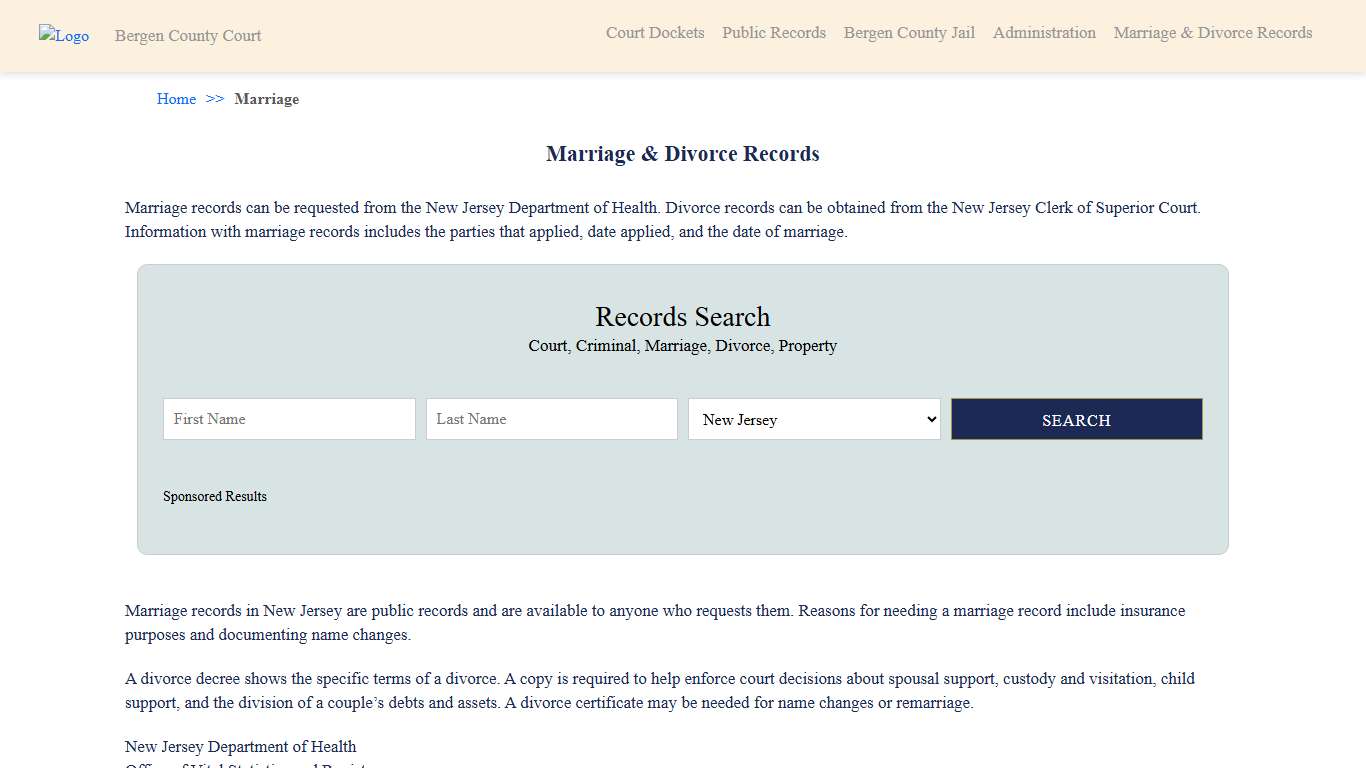Click the Marriage breadcrumb label
The width and height of the screenshot is (1366, 768).
[x=266, y=99]
